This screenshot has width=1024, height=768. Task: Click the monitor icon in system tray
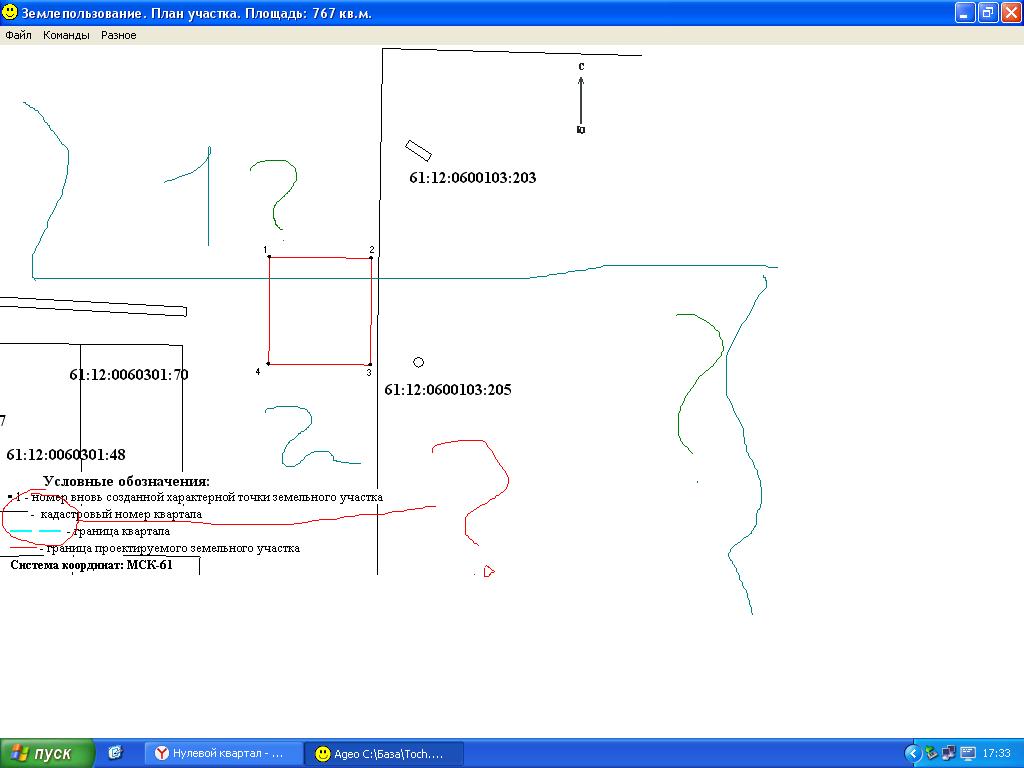click(967, 753)
